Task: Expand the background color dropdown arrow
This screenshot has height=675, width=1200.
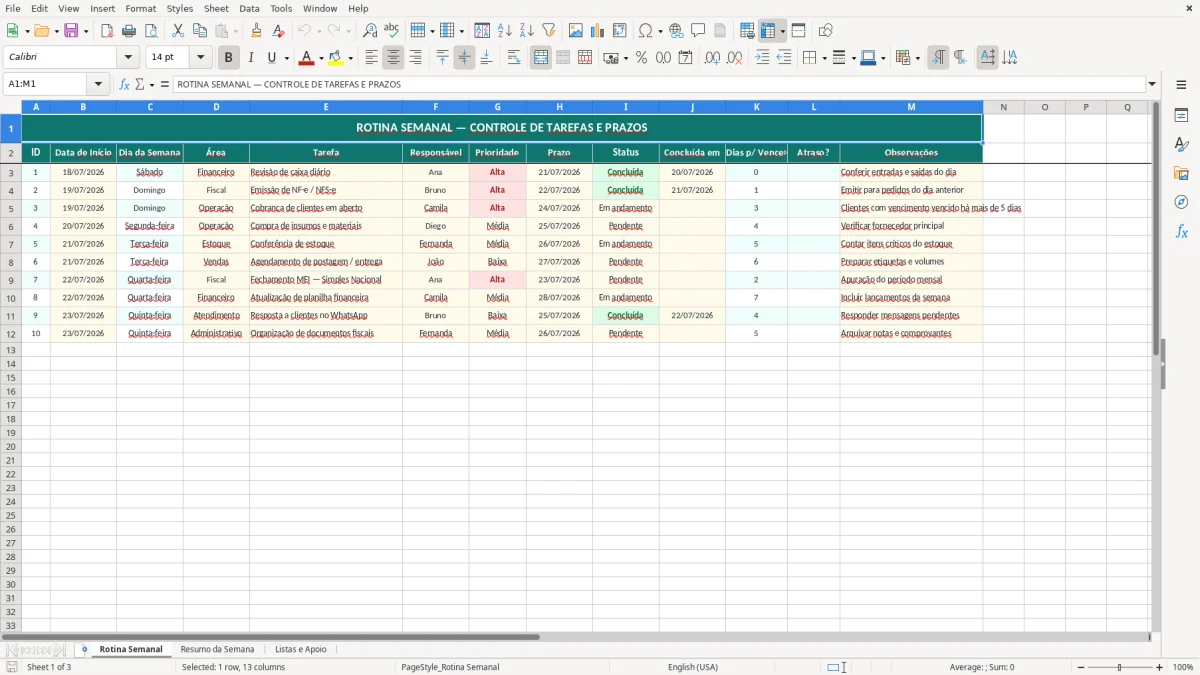Action: click(x=350, y=58)
